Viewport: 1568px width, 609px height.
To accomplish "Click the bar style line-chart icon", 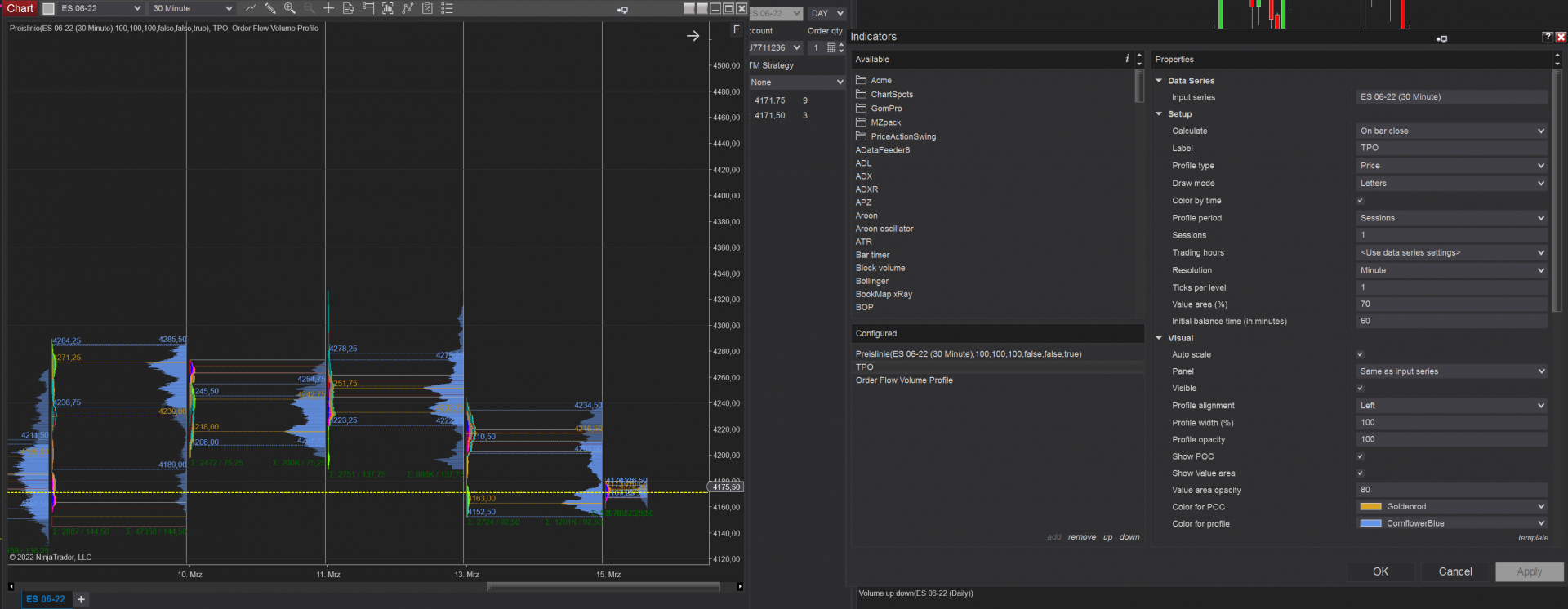I will coord(251,8).
